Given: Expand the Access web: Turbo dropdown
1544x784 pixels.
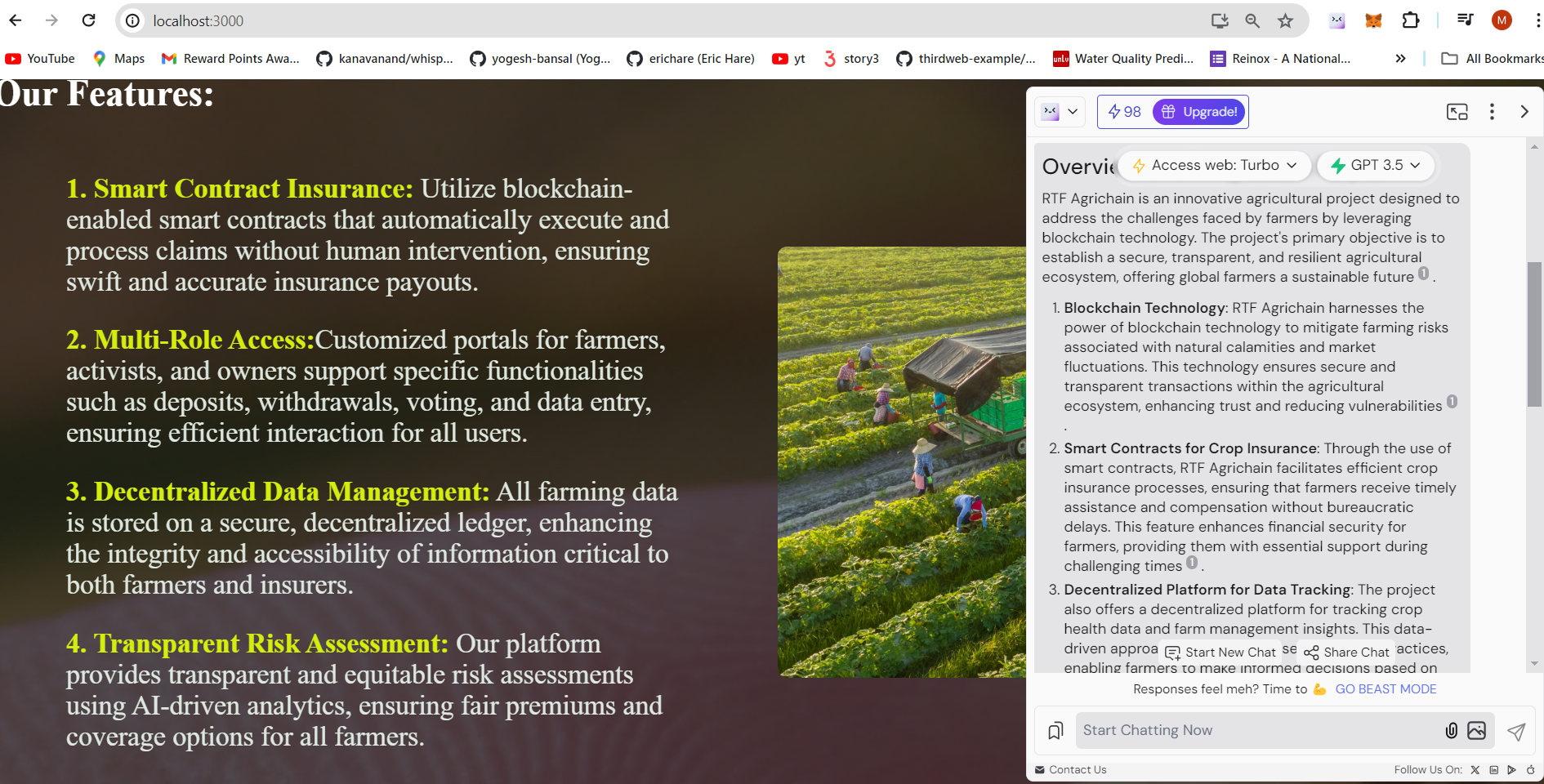Looking at the screenshot, I should coord(1213,165).
